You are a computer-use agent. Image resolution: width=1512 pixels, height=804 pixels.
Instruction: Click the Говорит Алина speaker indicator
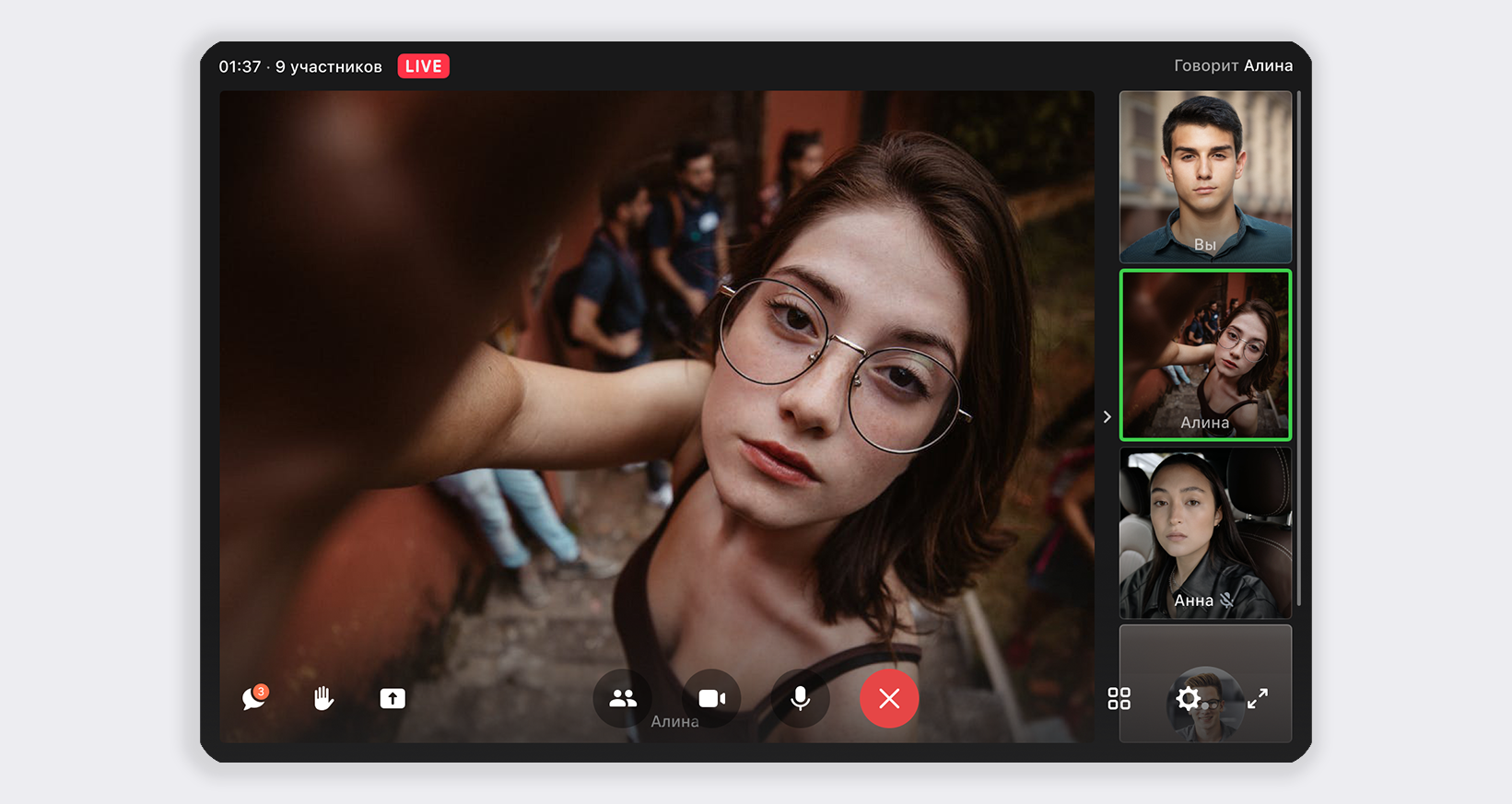tap(1233, 65)
